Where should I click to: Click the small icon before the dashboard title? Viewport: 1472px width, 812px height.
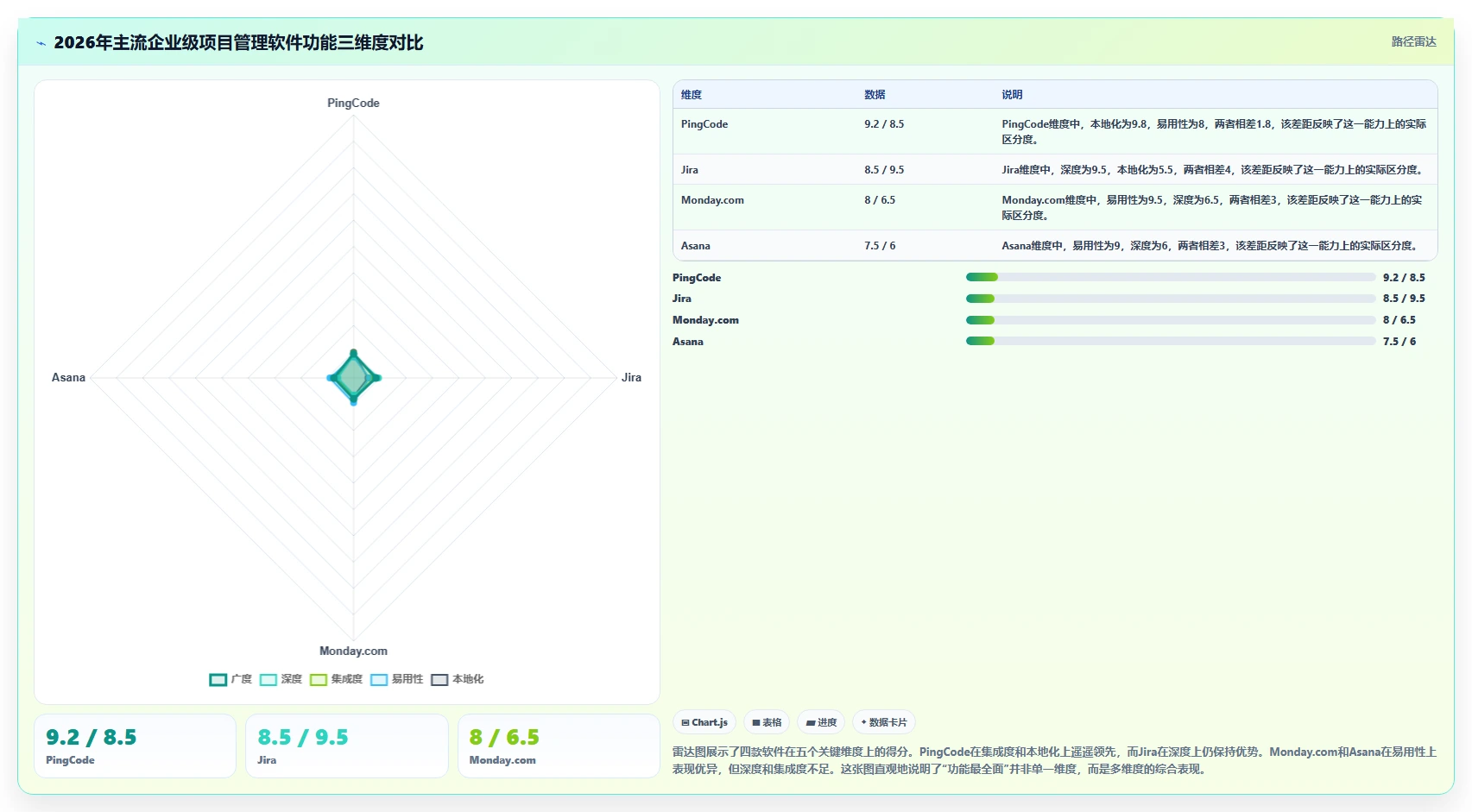point(41,43)
